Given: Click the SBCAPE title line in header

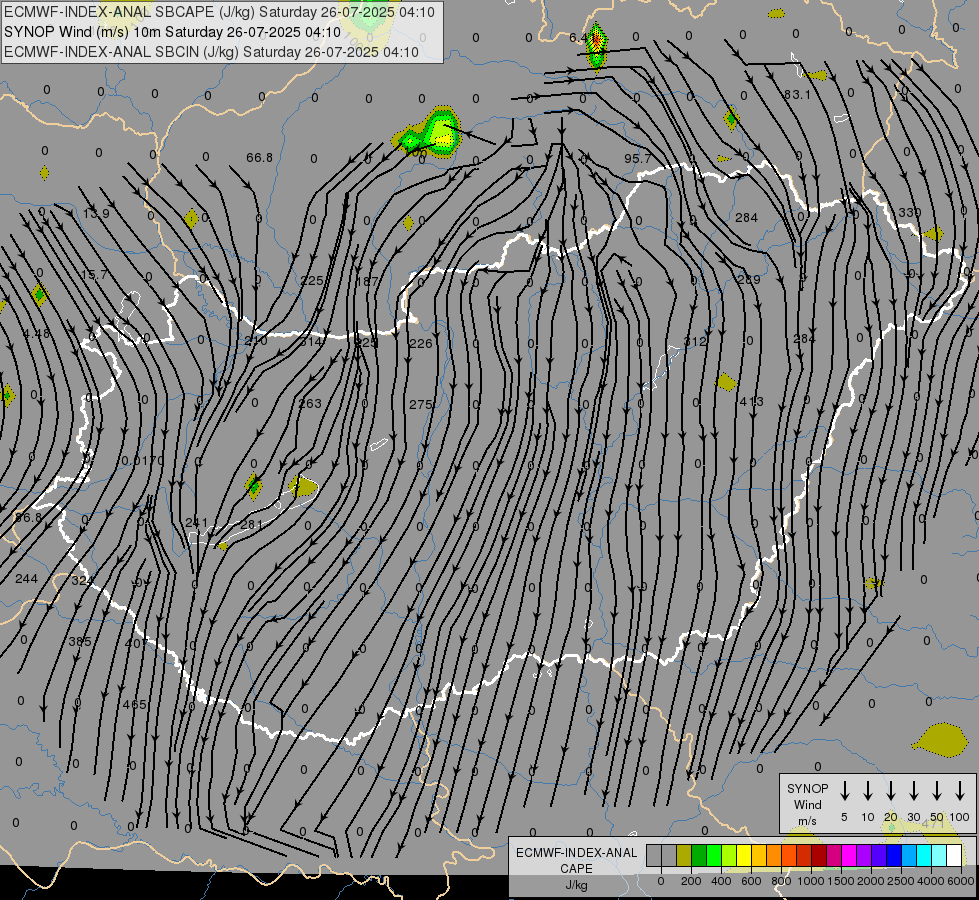Looking at the screenshot, I should tap(219, 12).
